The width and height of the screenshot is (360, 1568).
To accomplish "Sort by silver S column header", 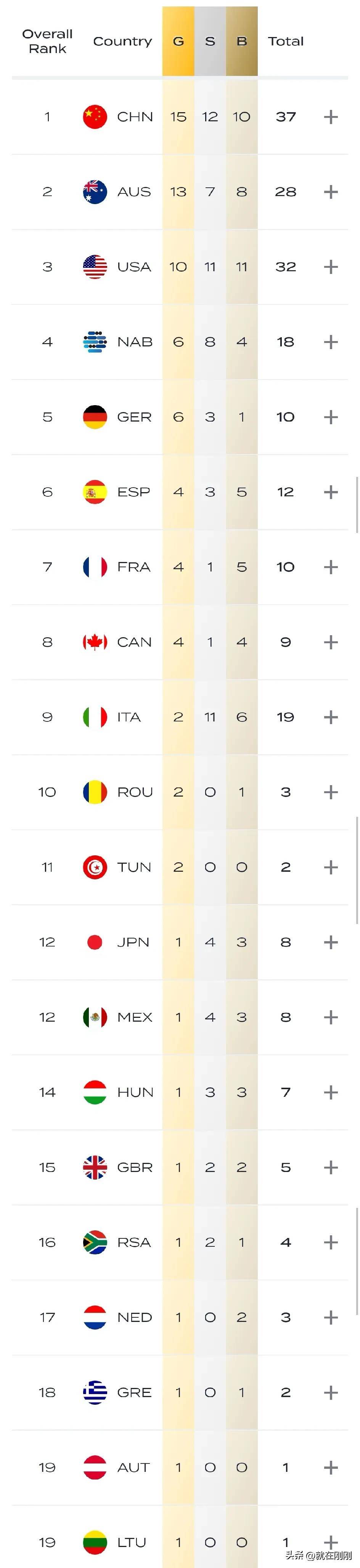I will click(210, 41).
